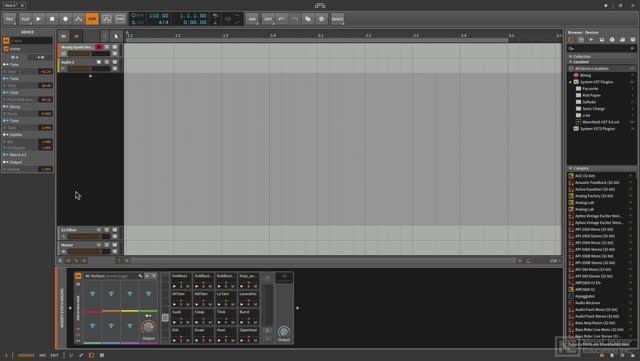Viewport: 640px width, 361px height.
Task: Mute the Audio 2 track
Action: [x=115, y=62]
